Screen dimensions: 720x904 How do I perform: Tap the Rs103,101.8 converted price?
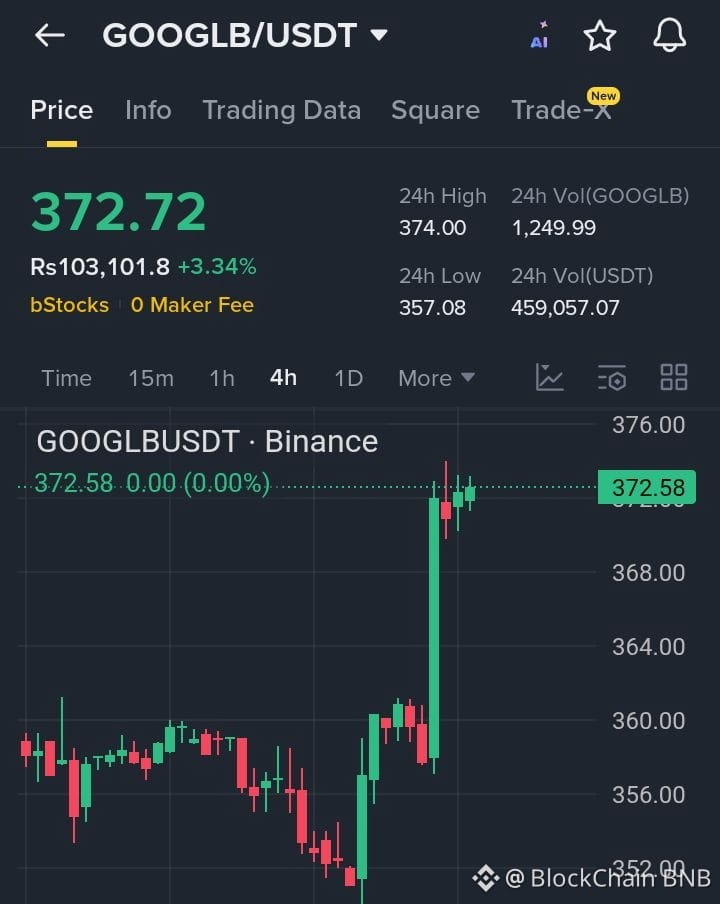pyautogui.click(x=100, y=267)
